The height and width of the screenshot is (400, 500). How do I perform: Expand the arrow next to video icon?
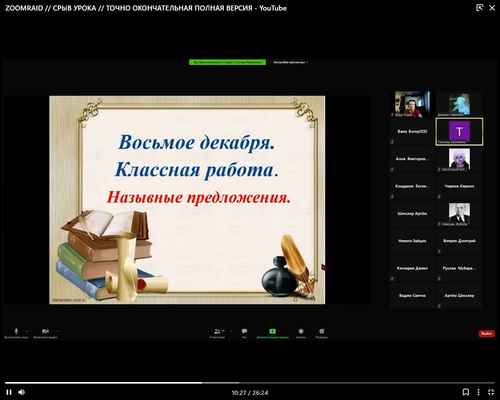click(x=57, y=331)
